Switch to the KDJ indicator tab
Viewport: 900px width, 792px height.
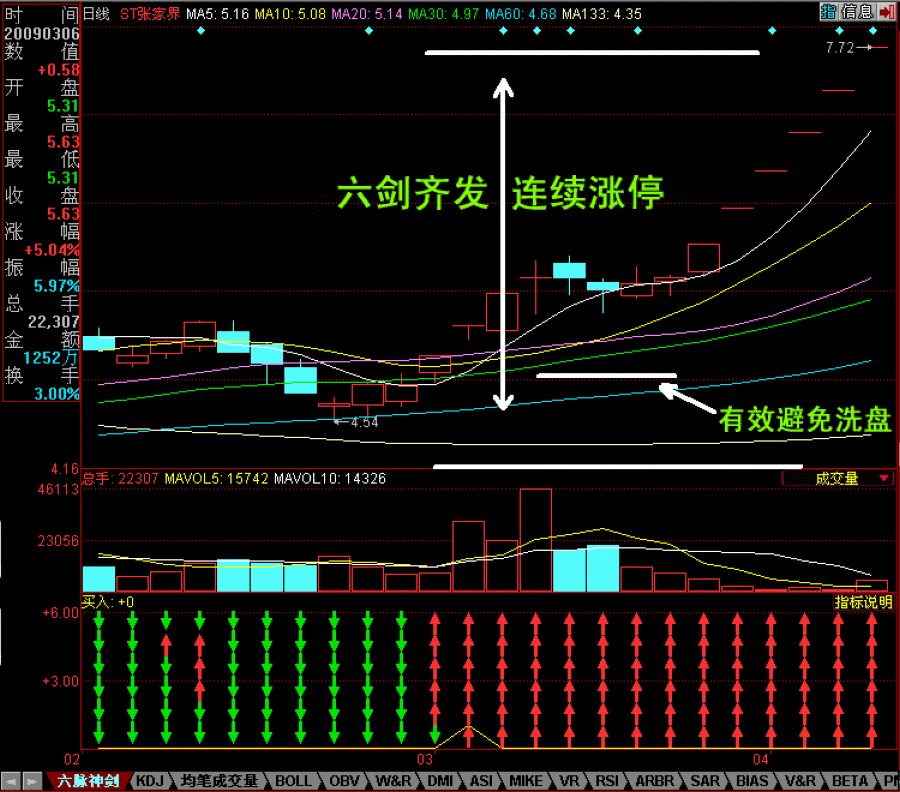coord(149,781)
